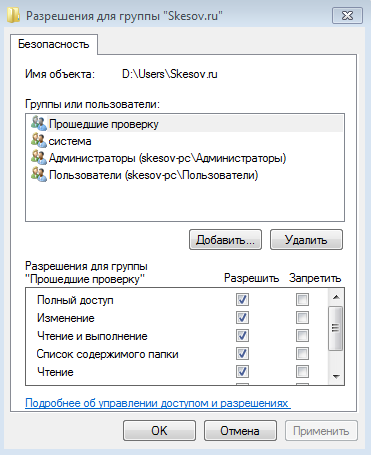Open the Безопасность tab

pyautogui.click(x=54, y=44)
